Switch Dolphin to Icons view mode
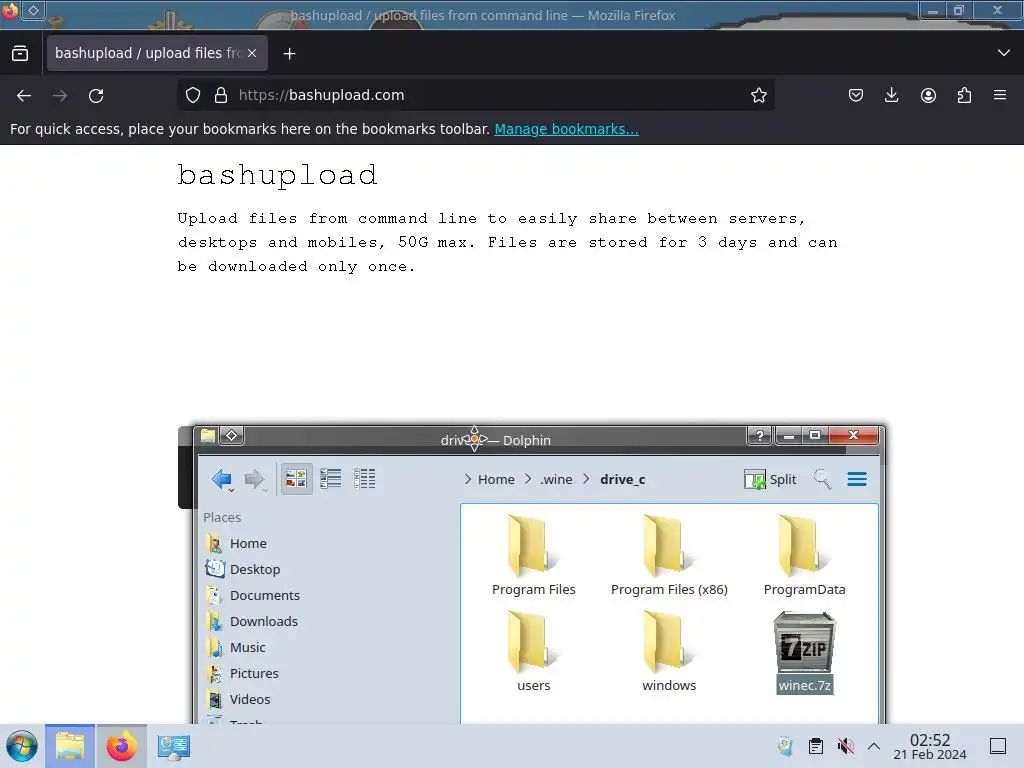This screenshot has height=768, width=1024. (x=296, y=479)
